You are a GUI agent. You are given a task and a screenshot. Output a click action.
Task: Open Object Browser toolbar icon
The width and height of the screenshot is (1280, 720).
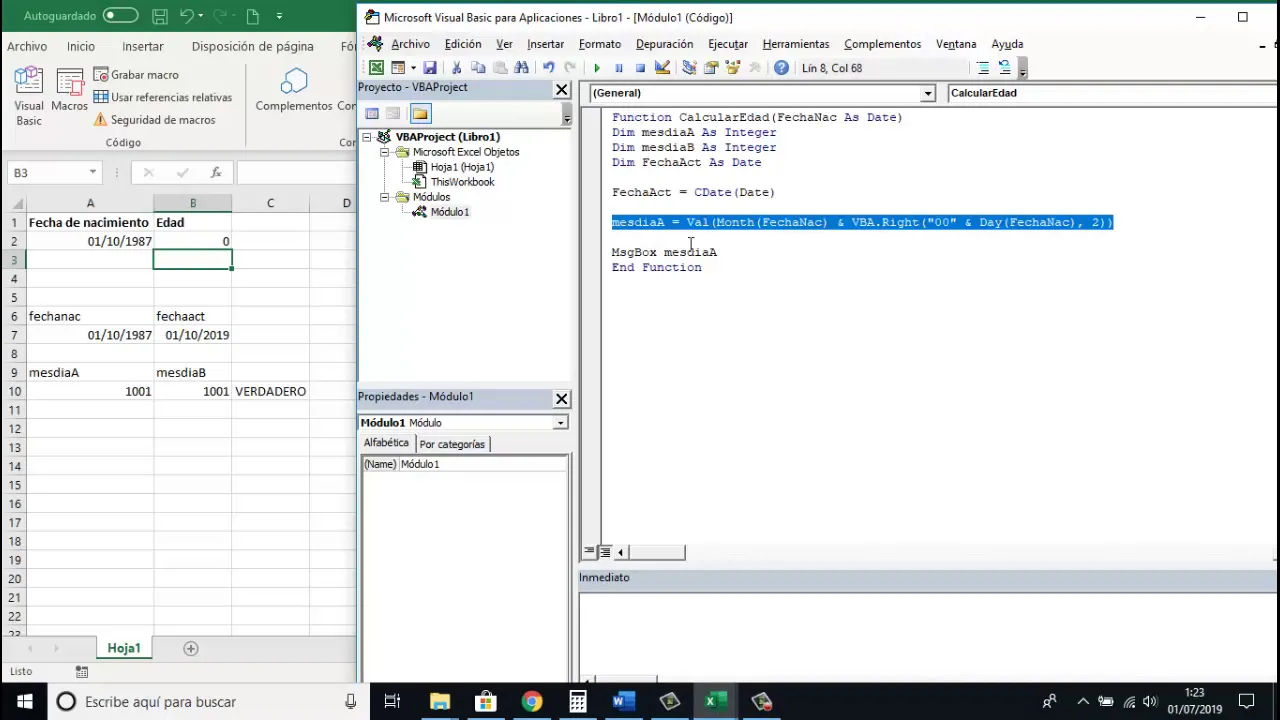[x=733, y=68]
